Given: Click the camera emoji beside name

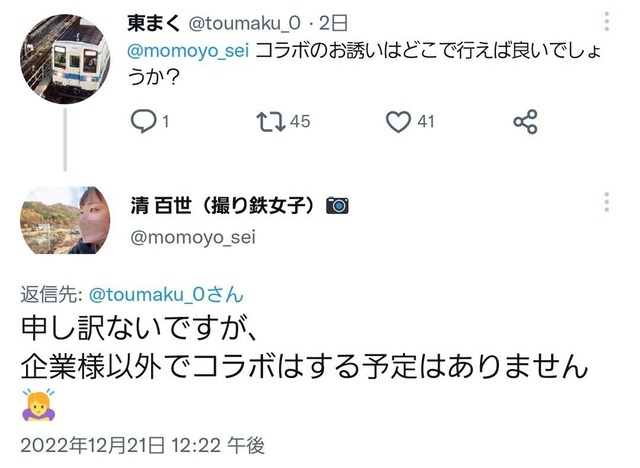Looking at the screenshot, I should (x=338, y=205).
